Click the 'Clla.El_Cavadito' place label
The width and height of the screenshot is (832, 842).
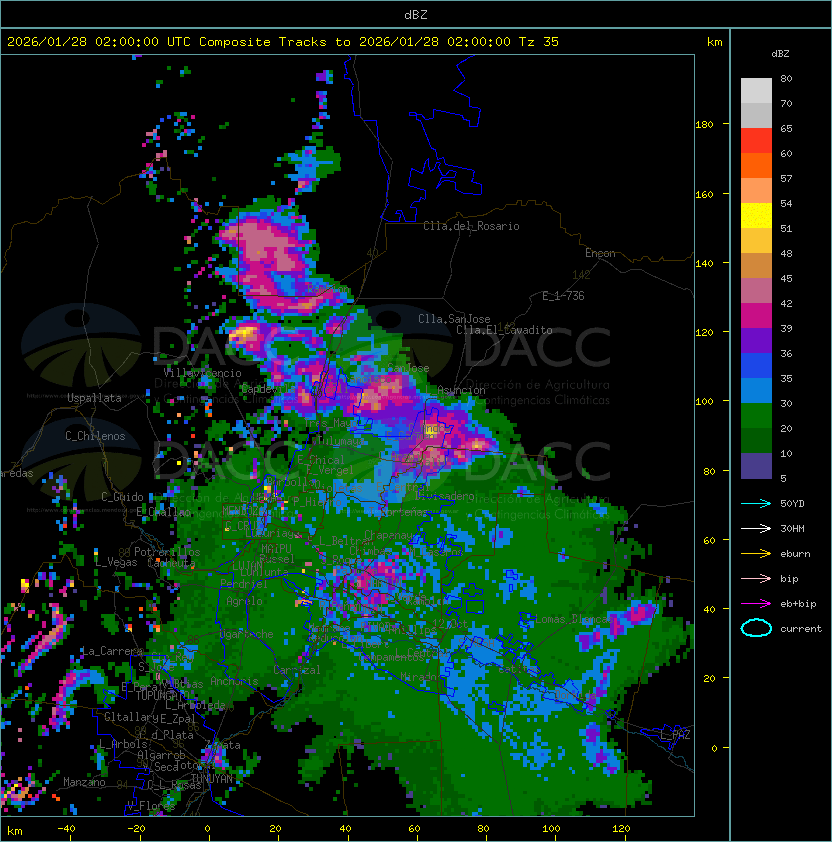pyautogui.click(x=504, y=330)
